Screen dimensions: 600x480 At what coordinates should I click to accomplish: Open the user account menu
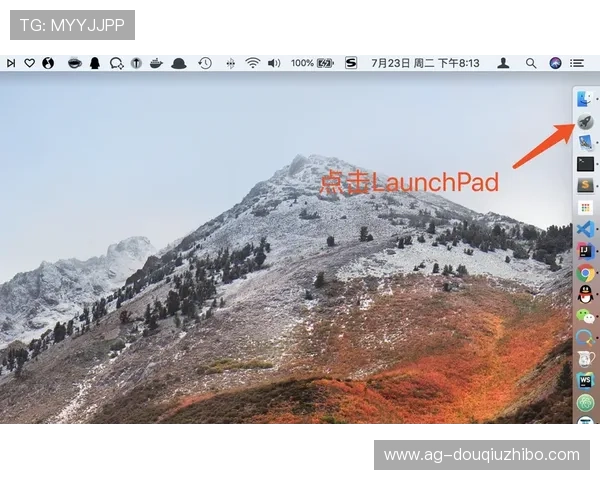click(503, 63)
